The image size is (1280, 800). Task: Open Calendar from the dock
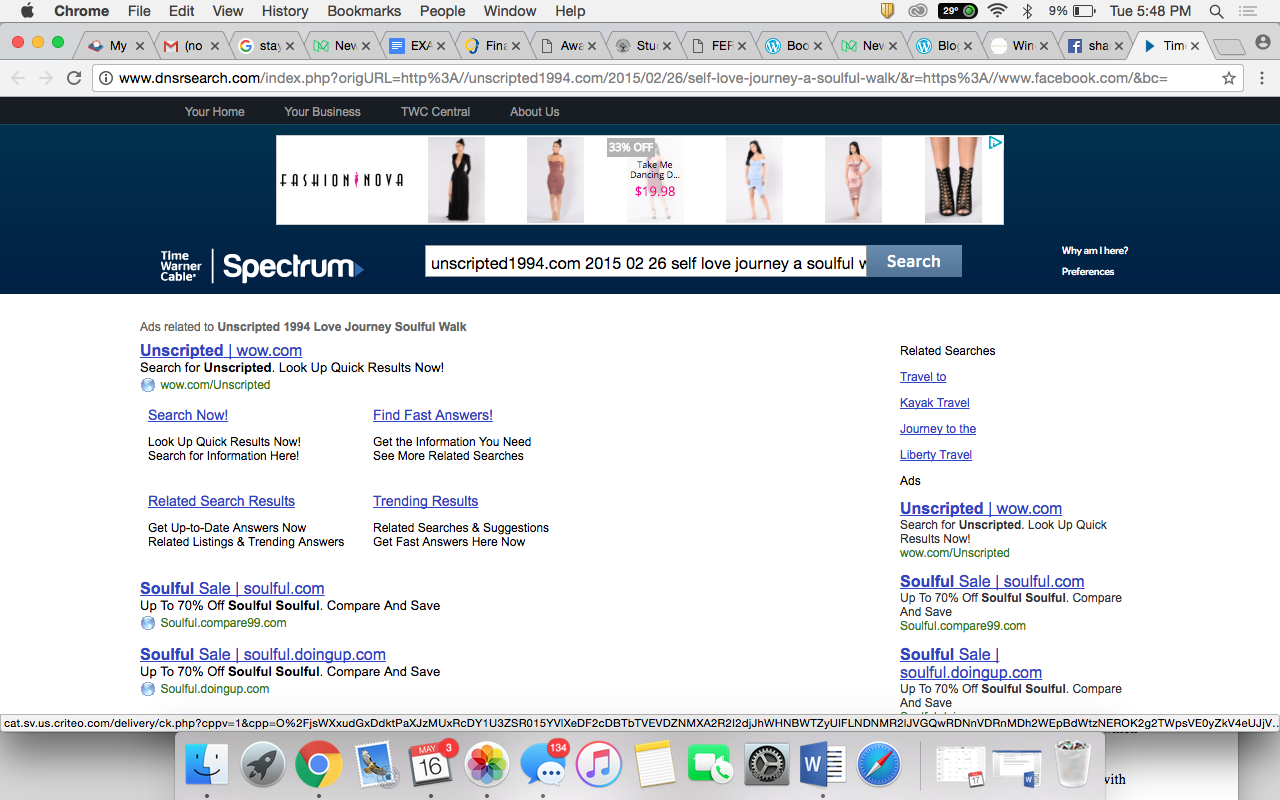coord(432,766)
